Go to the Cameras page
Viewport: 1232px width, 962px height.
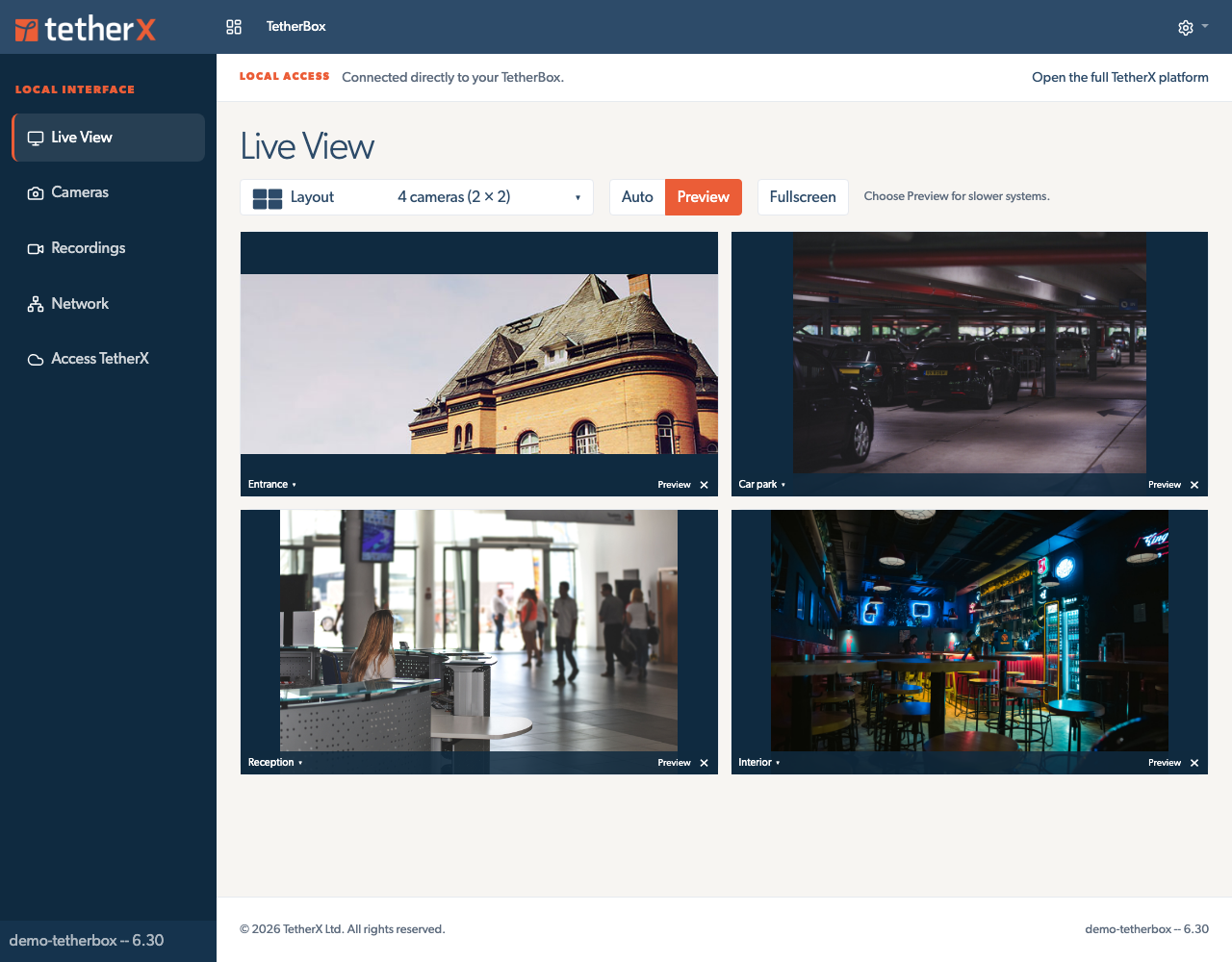pos(109,192)
